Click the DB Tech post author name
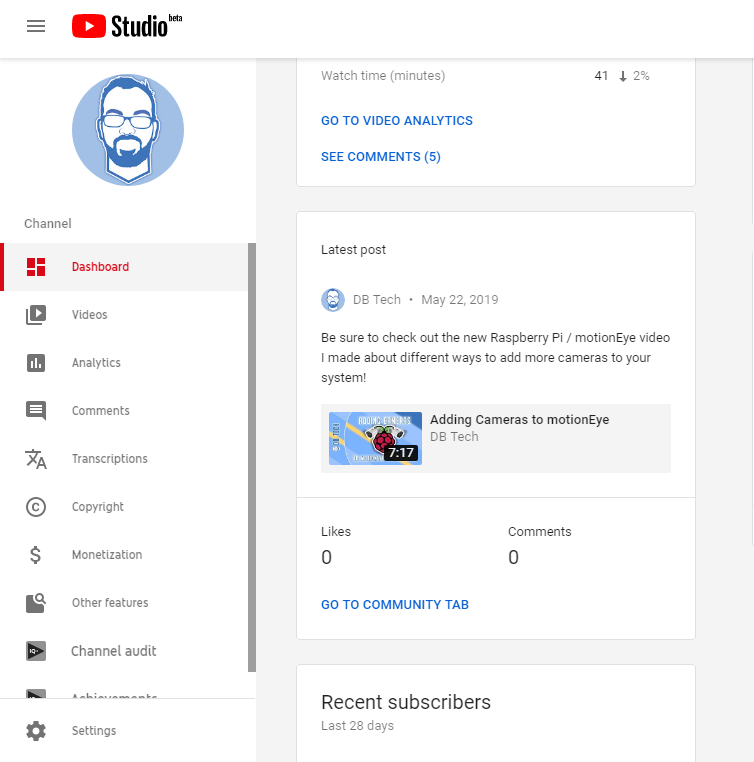The height and width of the screenshot is (762, 754). coord(377,299)
